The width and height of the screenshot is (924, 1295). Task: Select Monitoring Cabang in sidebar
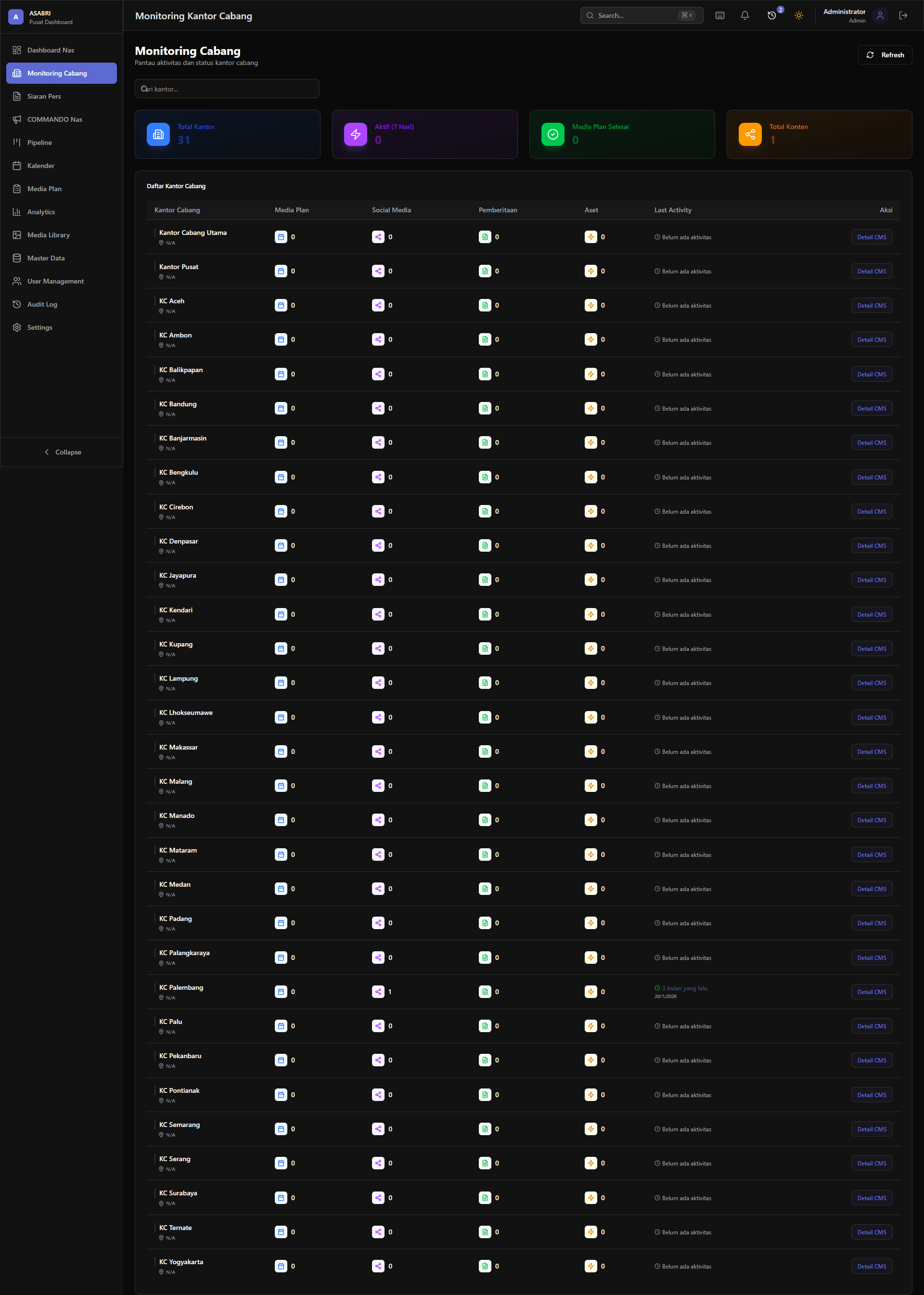click(x=62, y=74)
